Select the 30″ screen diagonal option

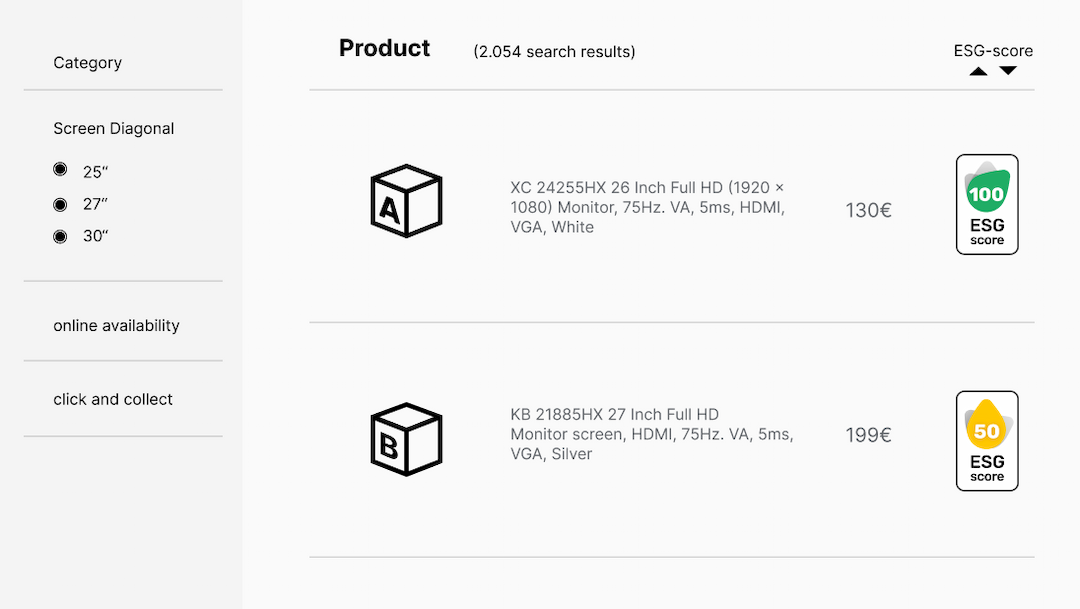pos(61,236)
